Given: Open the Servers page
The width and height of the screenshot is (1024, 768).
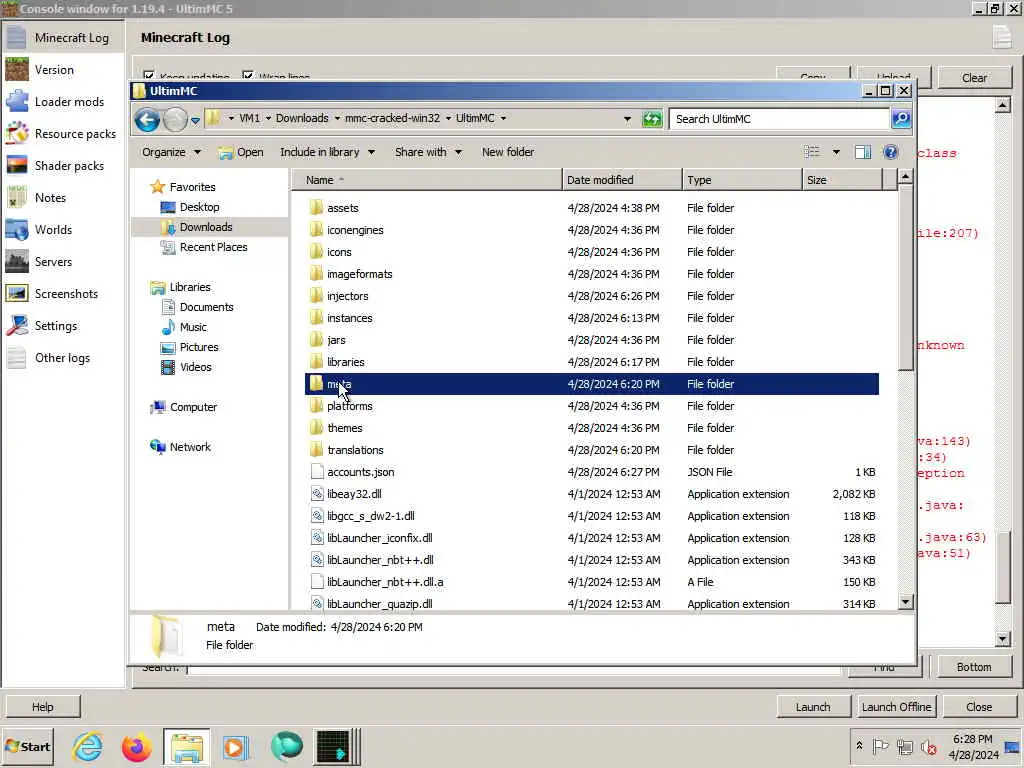Looking at the screenshot, I should [x=62, y=262].
